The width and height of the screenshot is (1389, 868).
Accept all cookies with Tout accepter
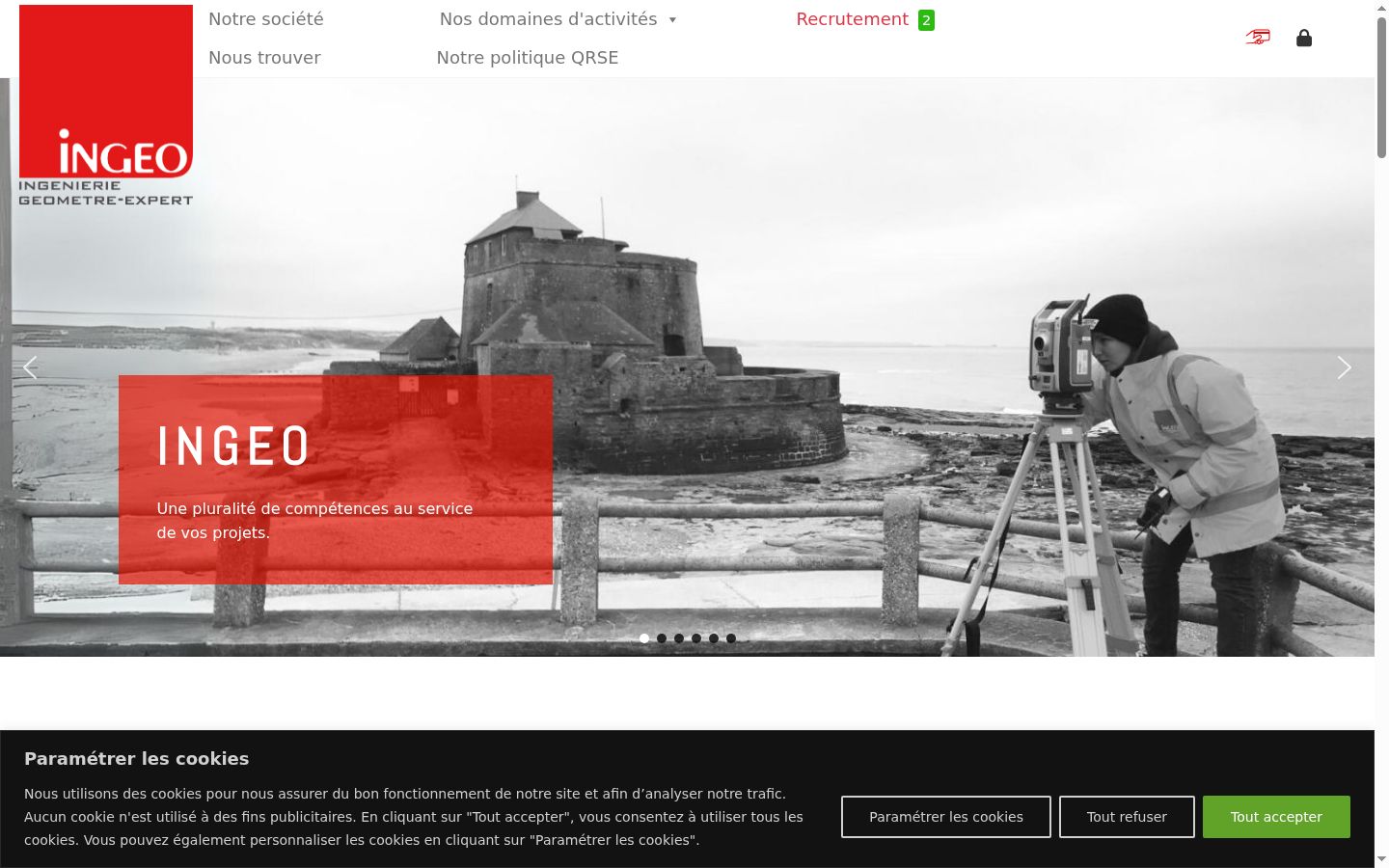point(1276,817)
